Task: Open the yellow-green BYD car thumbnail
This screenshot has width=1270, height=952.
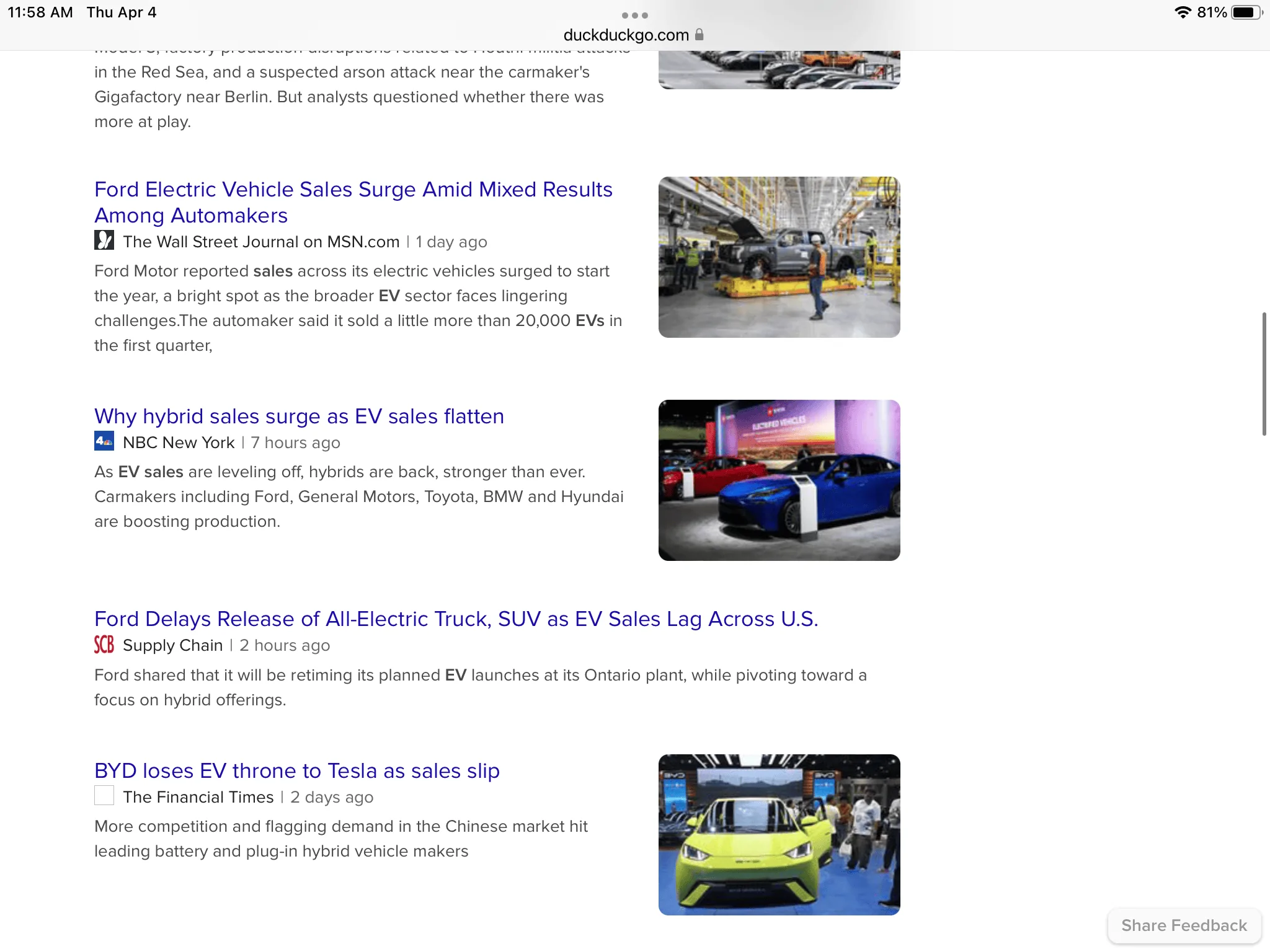Action: pyautogui.click(x=779, y=835)
